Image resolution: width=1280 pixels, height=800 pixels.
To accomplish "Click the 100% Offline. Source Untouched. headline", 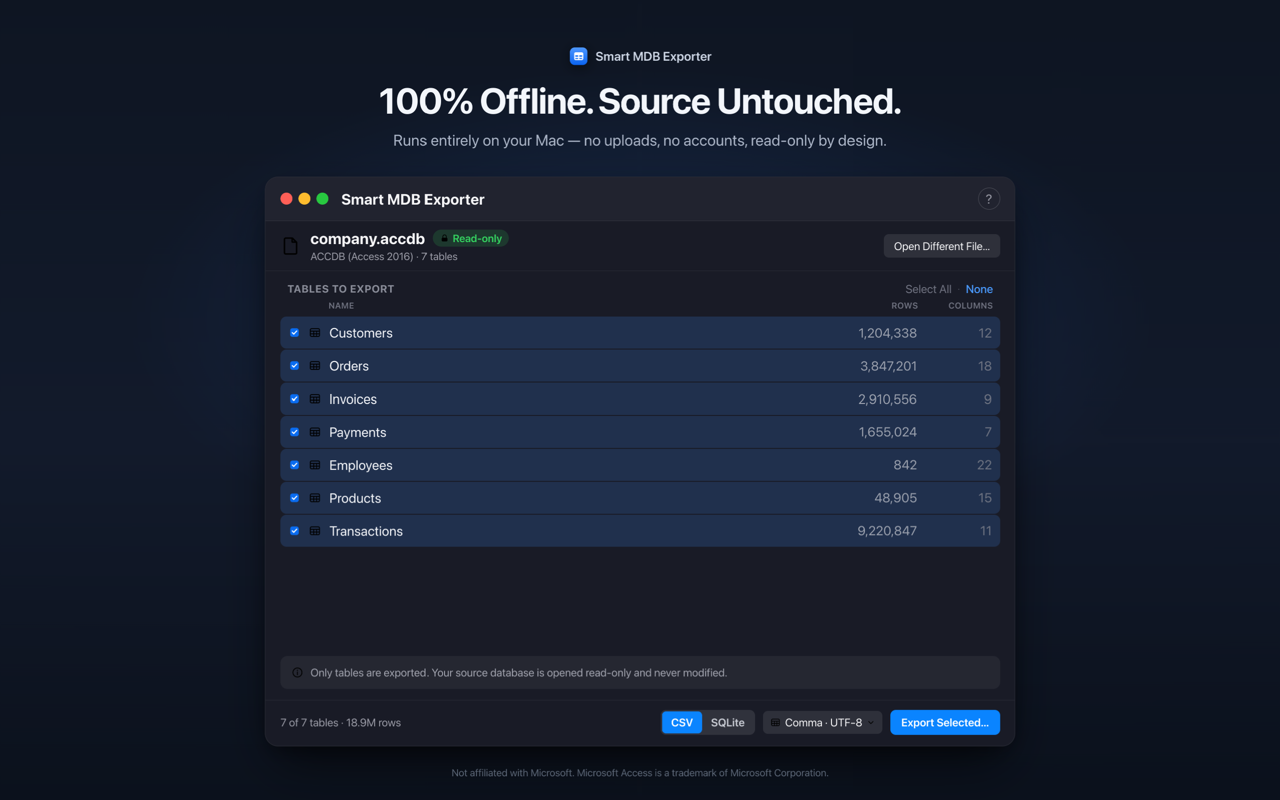I will pos(640,101).
